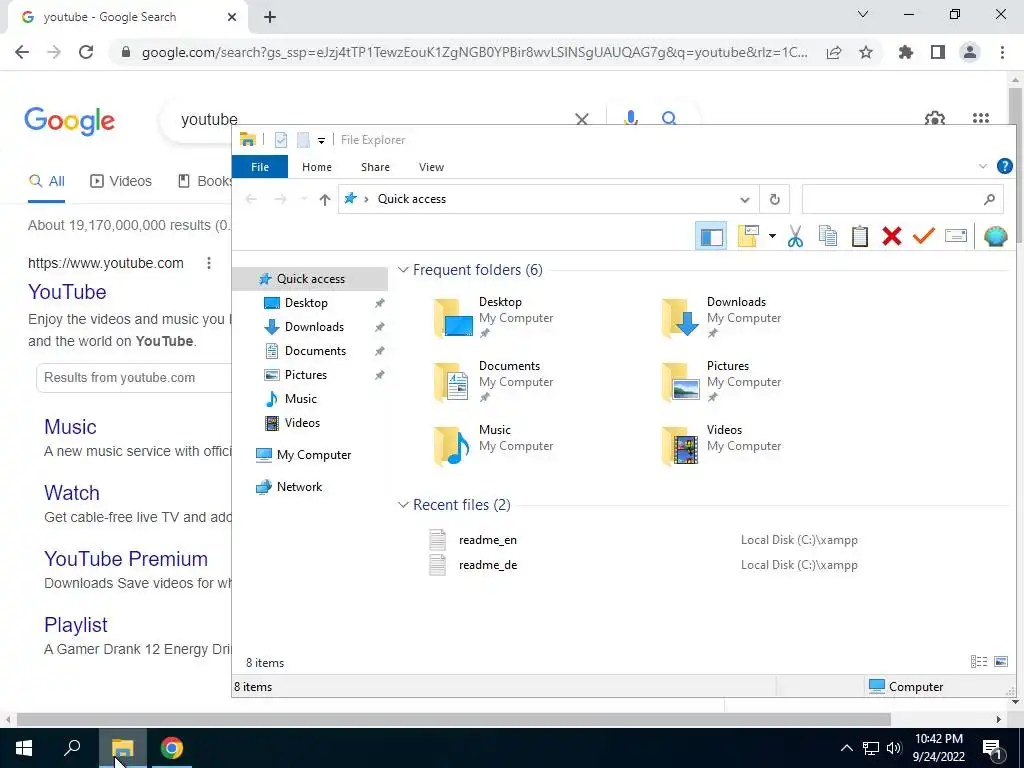Select Quick access in navigation pane
Viewport: 1024px width, 768px height.
(x=310, y=279)
